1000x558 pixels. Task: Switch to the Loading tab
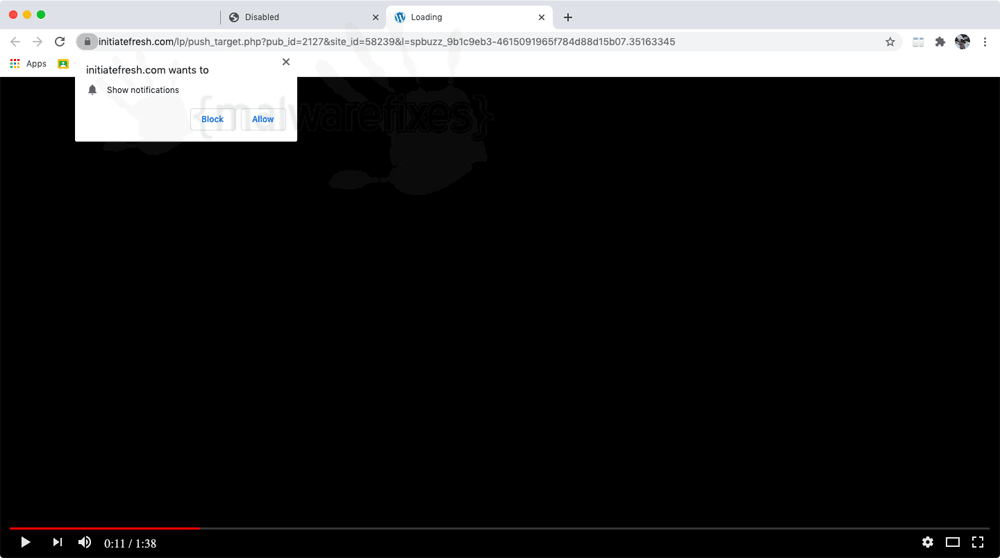[469, 17]
